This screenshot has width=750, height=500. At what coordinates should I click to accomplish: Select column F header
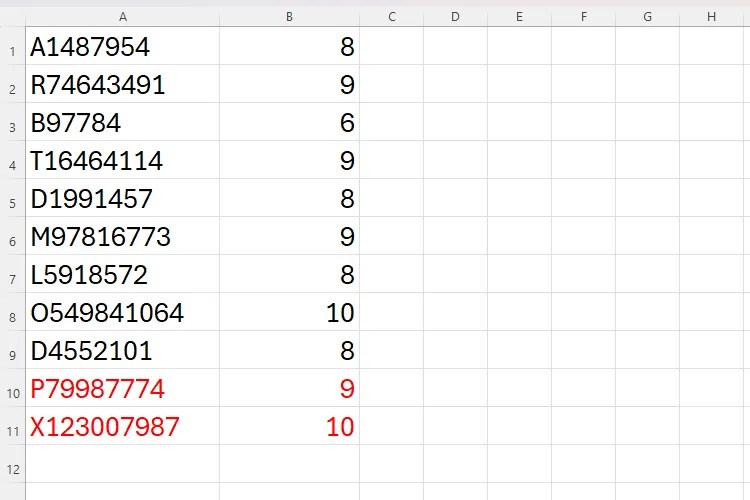584,17
